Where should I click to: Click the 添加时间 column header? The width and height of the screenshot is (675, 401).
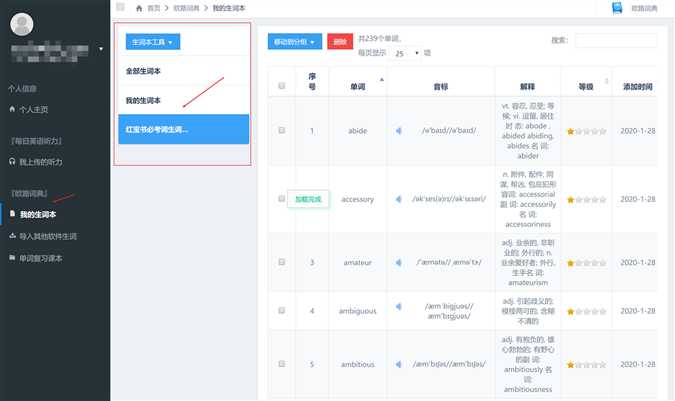coord(638,86)
